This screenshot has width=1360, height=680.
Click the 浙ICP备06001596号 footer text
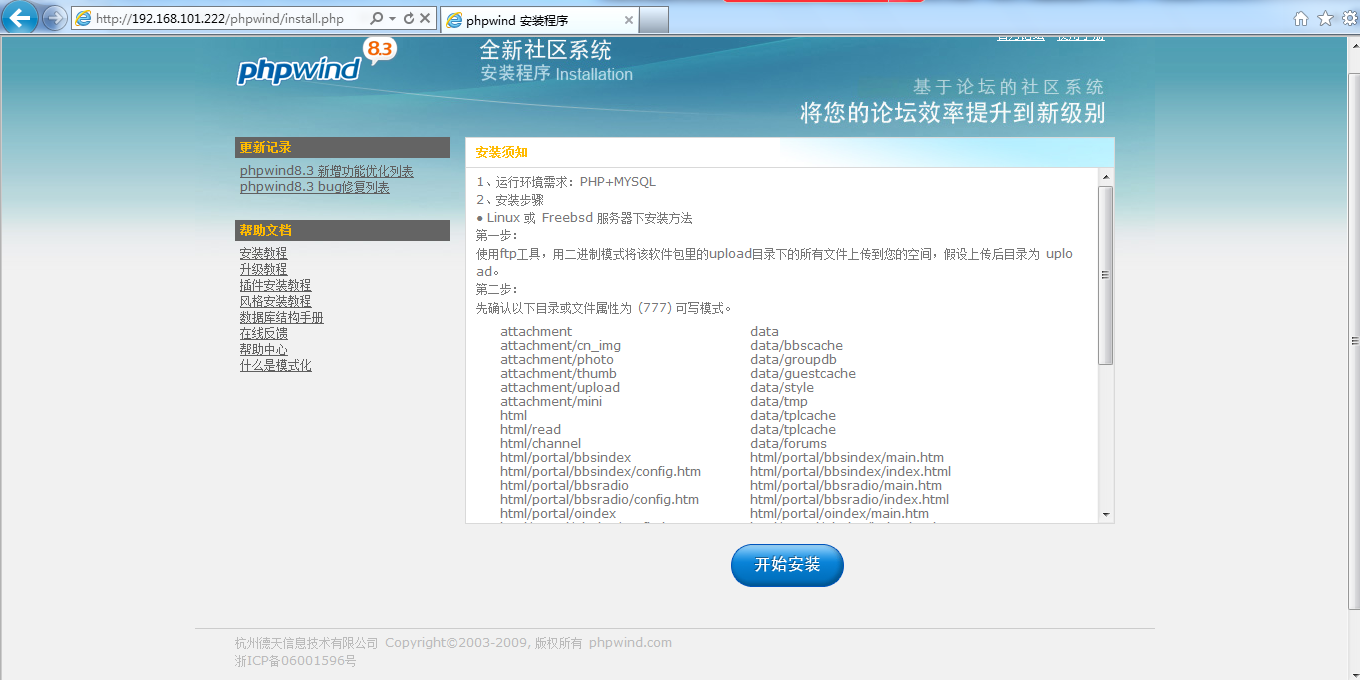click(x=295, y=661)
